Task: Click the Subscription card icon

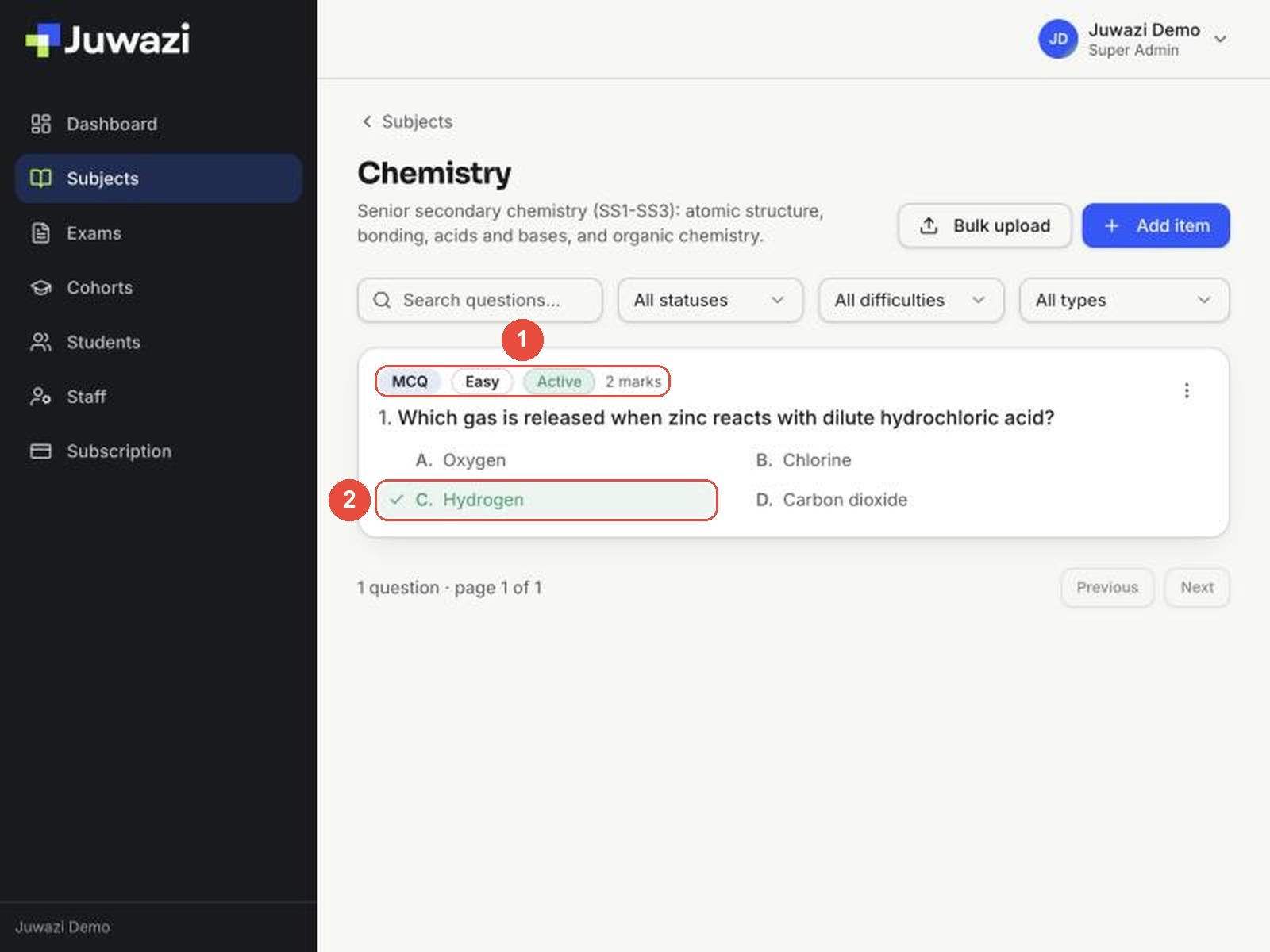Action: pos(40,451)
